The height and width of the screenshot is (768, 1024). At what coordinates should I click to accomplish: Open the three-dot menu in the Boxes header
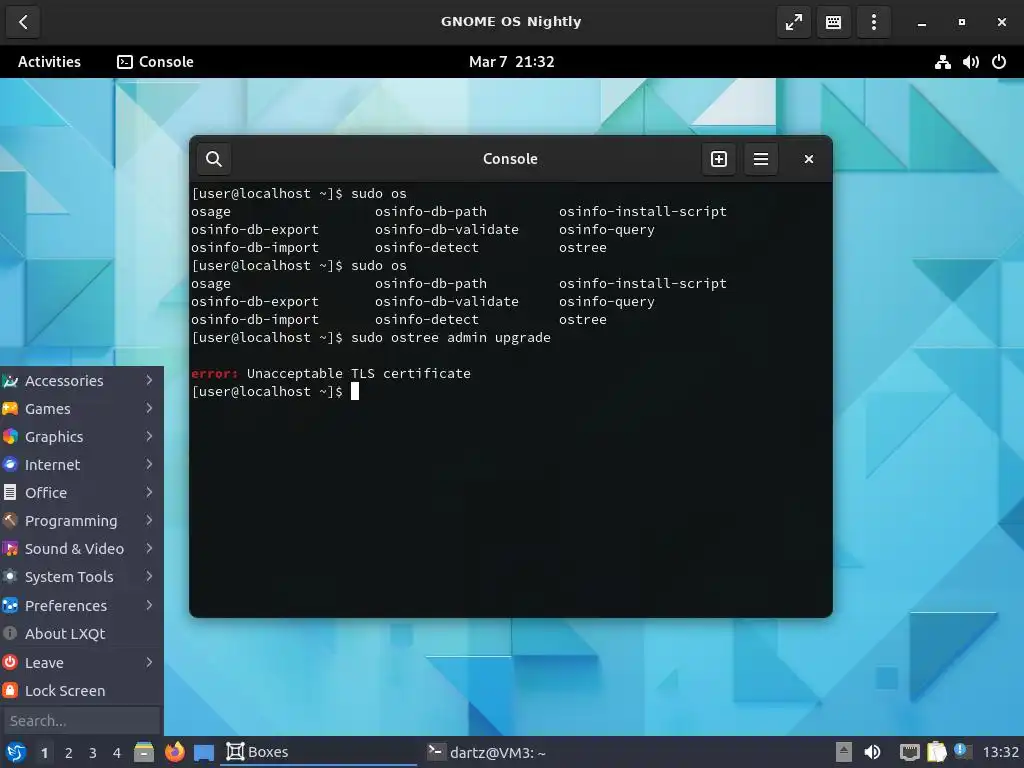point(873,22)
